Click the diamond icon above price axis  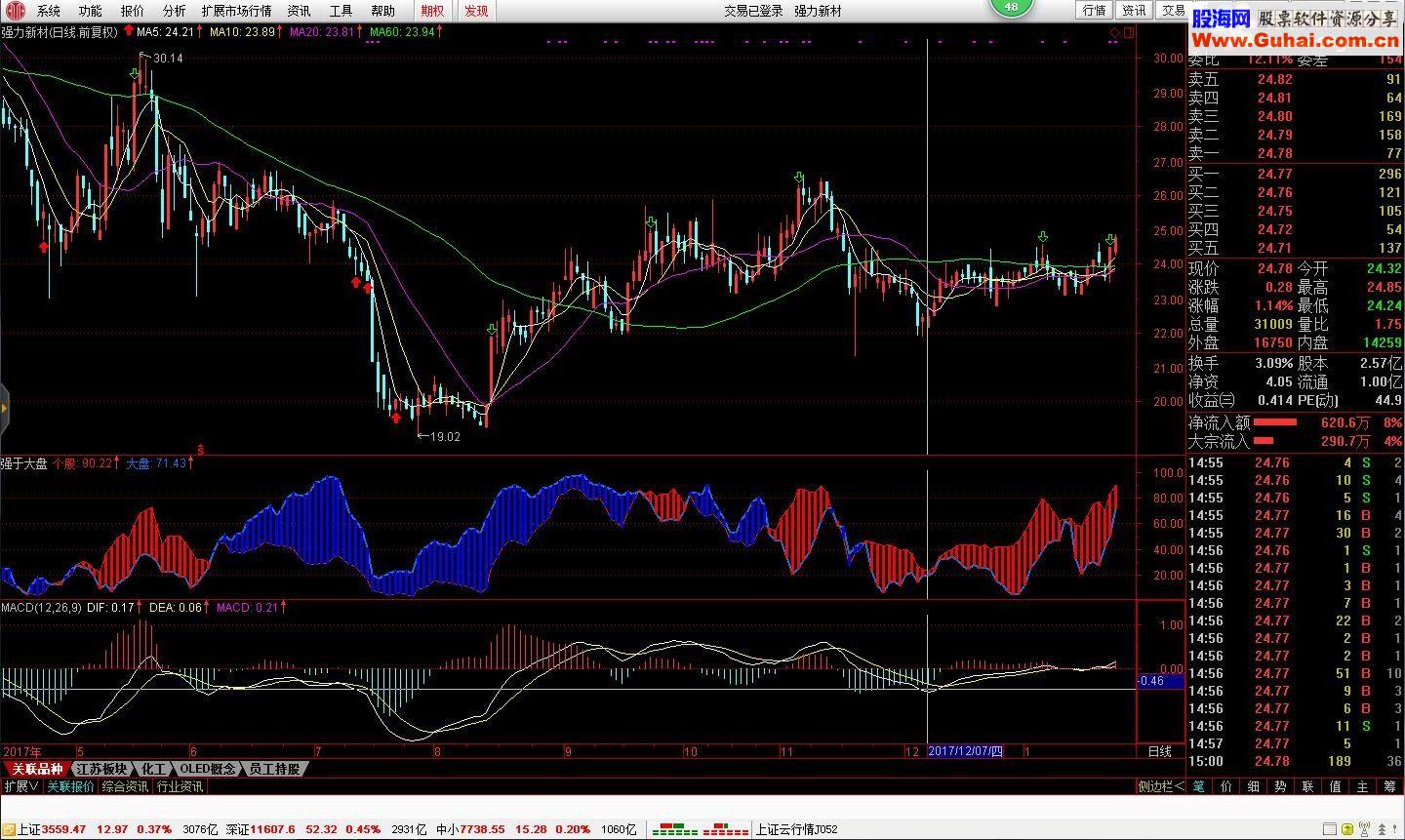coord(1115,32)
